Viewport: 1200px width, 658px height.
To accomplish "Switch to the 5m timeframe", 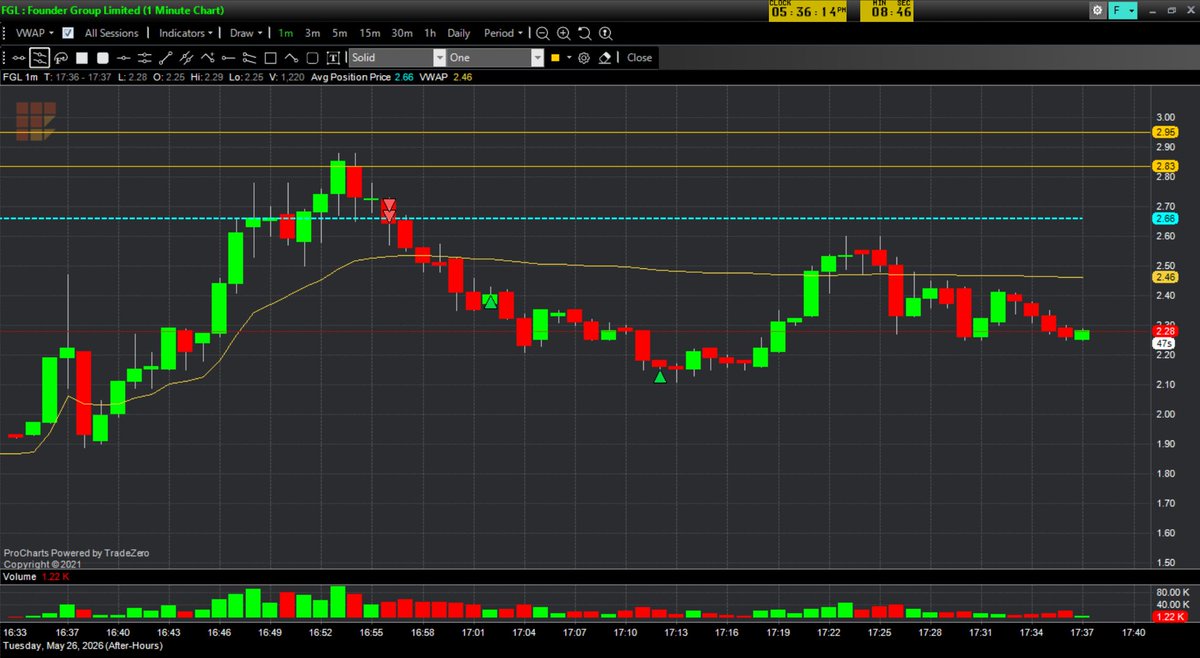I will click(x=340, y=33).
